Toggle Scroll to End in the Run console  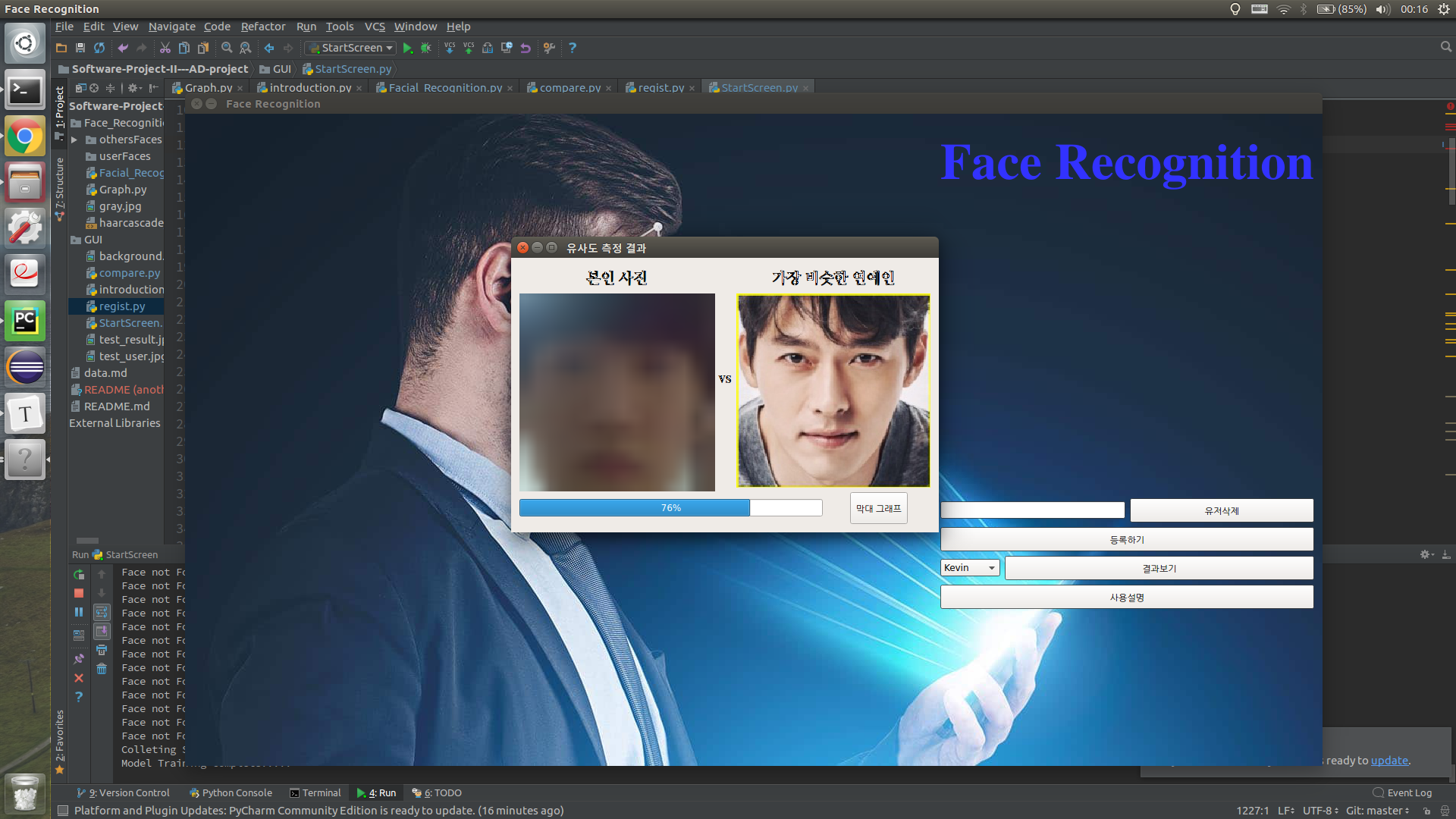pyautogui.click(x=102, y=631)
